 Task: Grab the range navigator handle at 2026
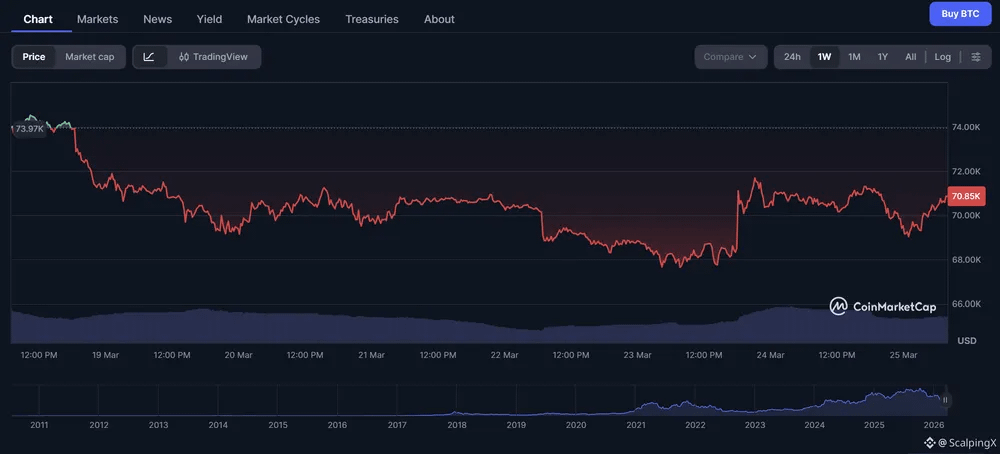[945, 400]
